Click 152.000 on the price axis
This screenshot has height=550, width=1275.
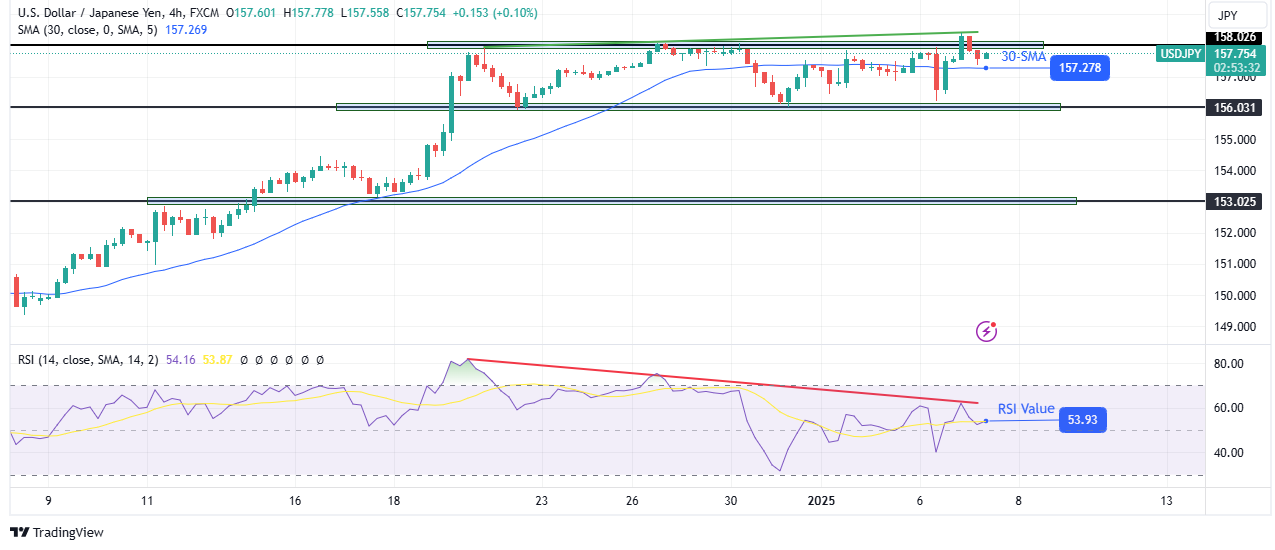click(1234, 233)
